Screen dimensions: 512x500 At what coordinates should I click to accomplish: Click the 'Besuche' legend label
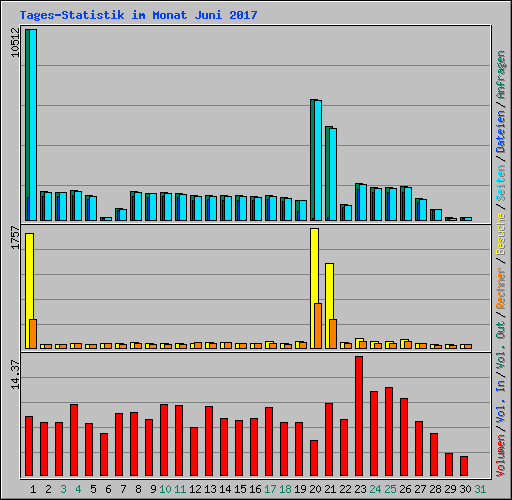pos(501,234)
